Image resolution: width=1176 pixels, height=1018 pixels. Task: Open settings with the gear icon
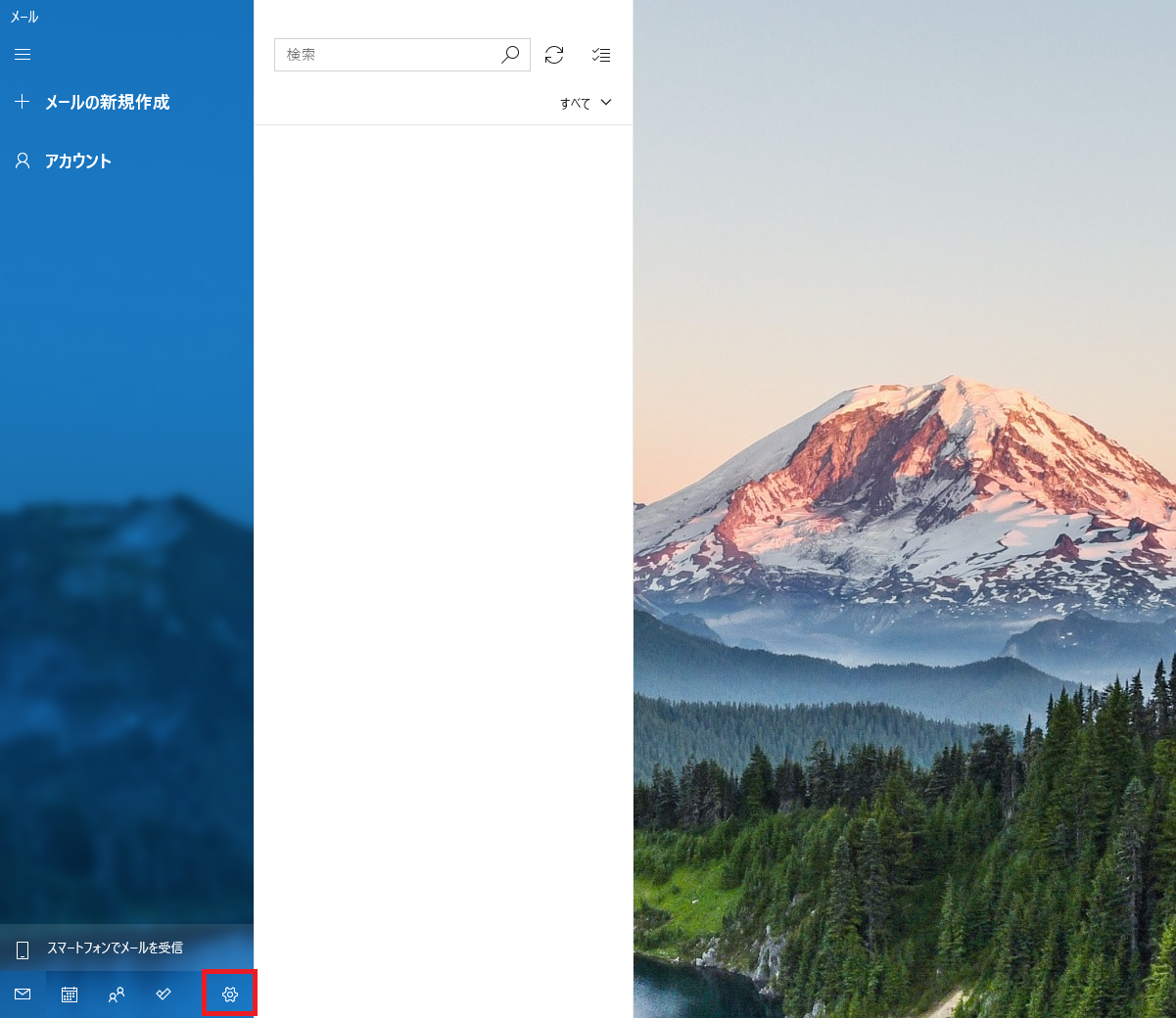[x=230, y=995]
